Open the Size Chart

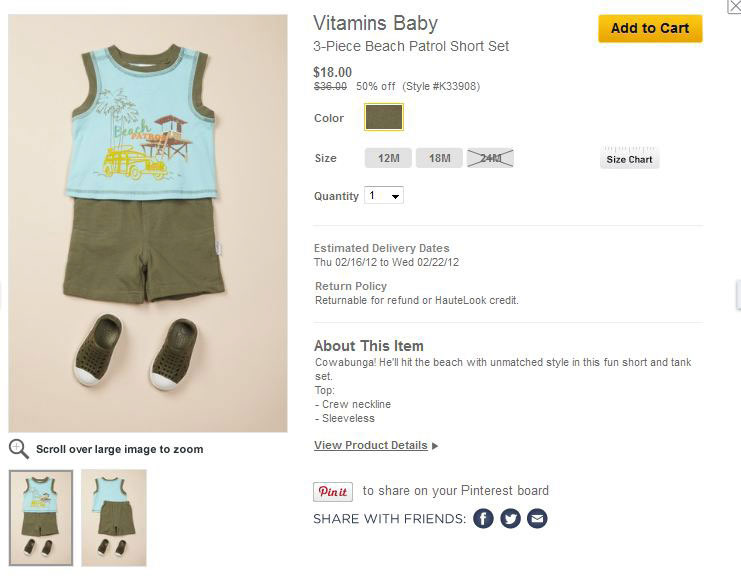(x=630, y=159)
